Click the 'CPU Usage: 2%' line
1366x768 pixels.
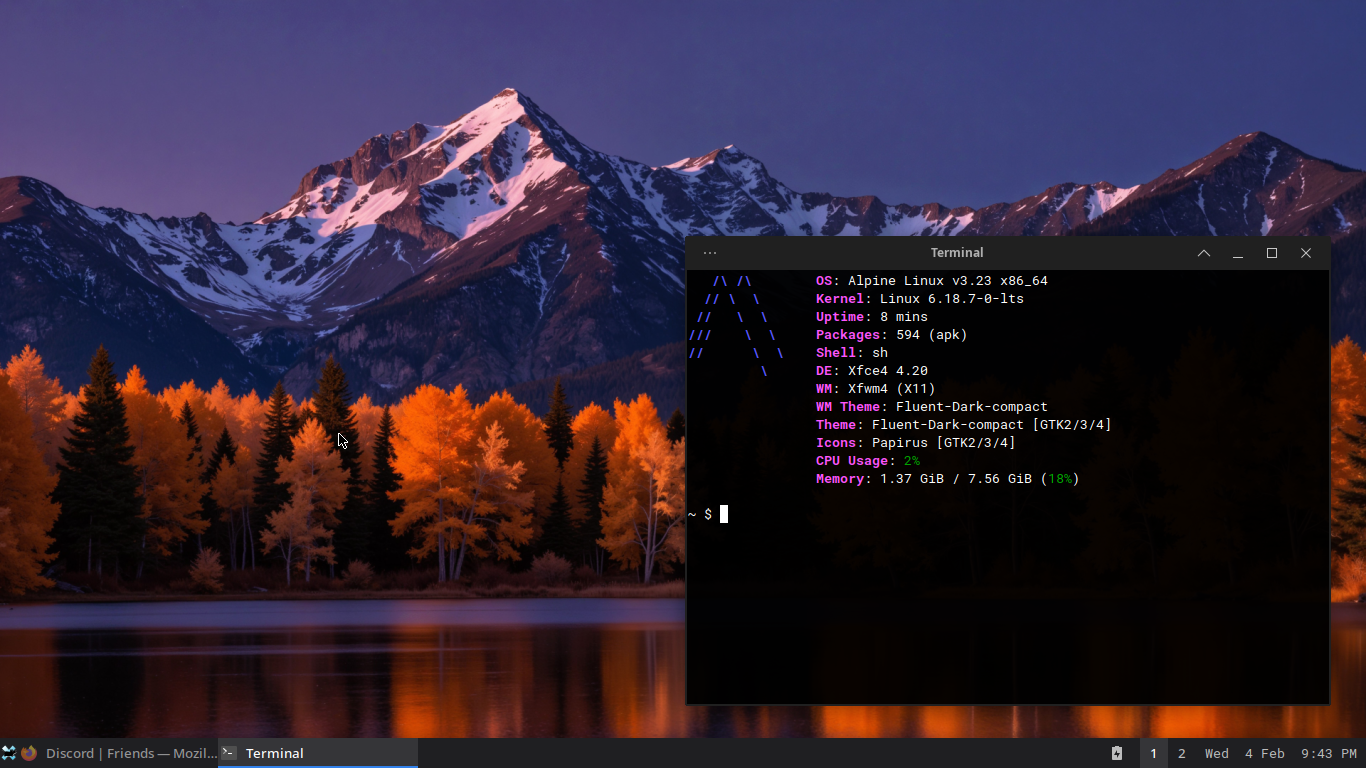(868, 461)
